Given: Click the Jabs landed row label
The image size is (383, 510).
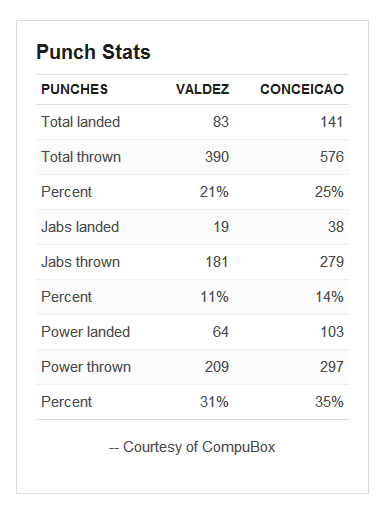Looking at the screenshot, I should tap(80, 227).
